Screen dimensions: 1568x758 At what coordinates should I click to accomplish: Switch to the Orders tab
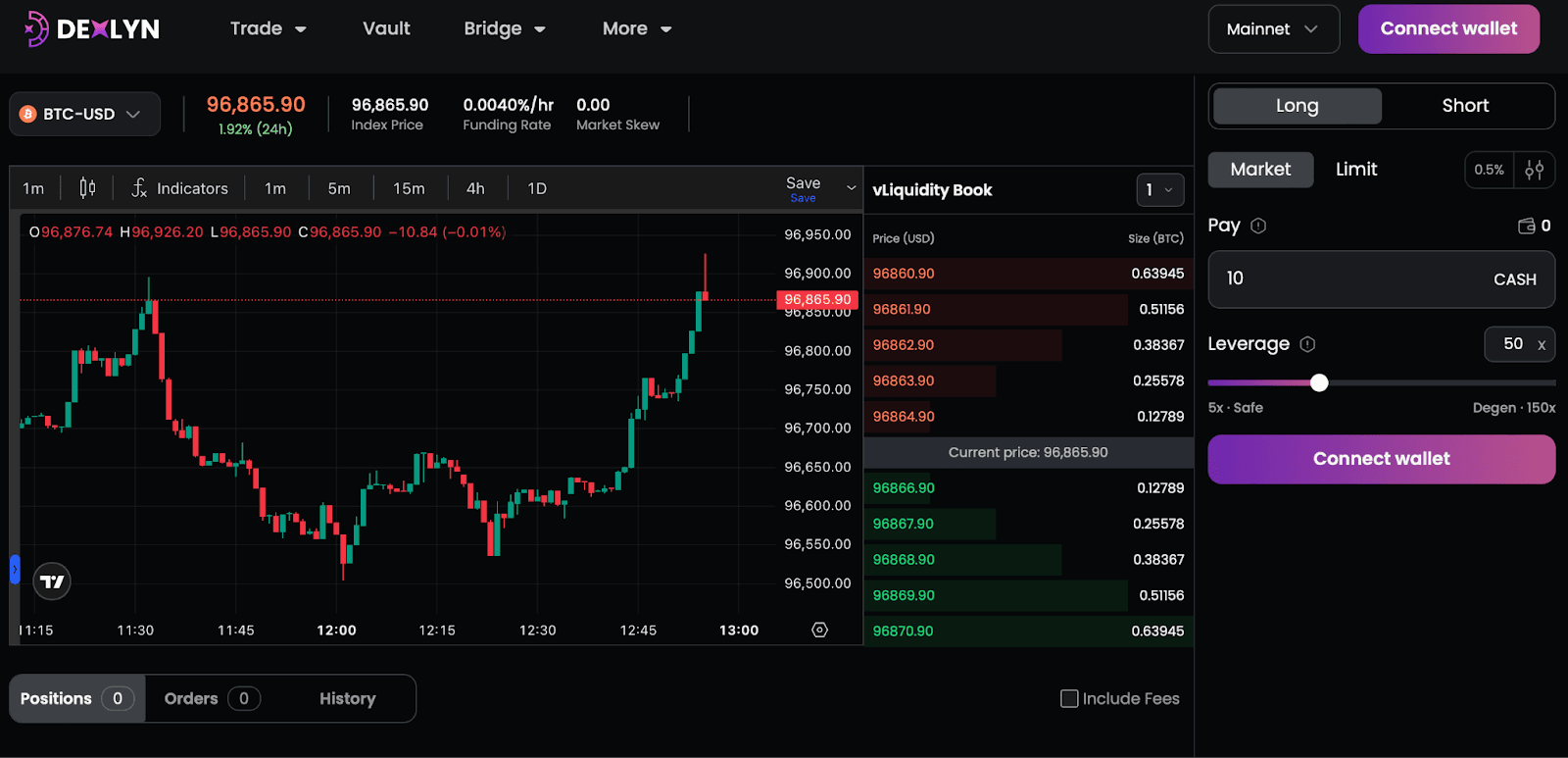211,698
